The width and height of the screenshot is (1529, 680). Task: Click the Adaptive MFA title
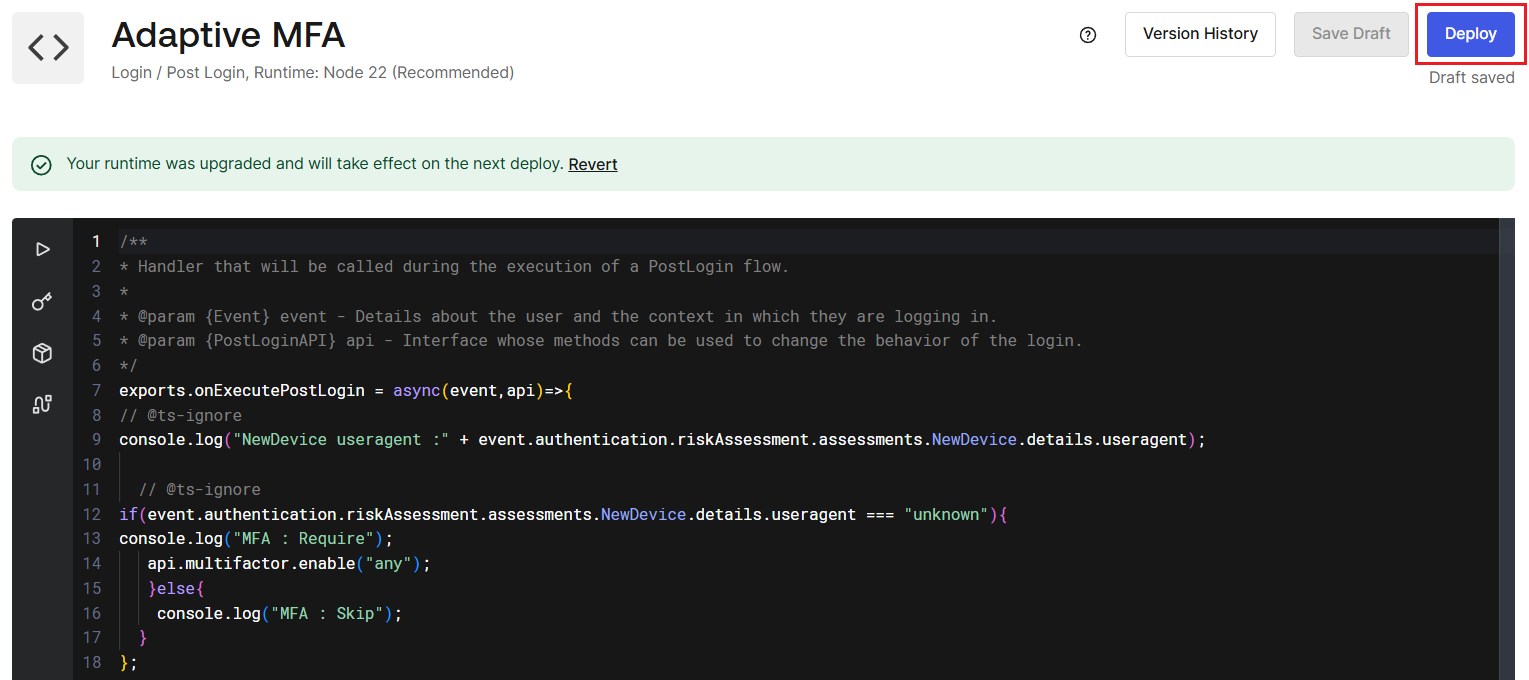pyautogui.click(x=228, y=36)
